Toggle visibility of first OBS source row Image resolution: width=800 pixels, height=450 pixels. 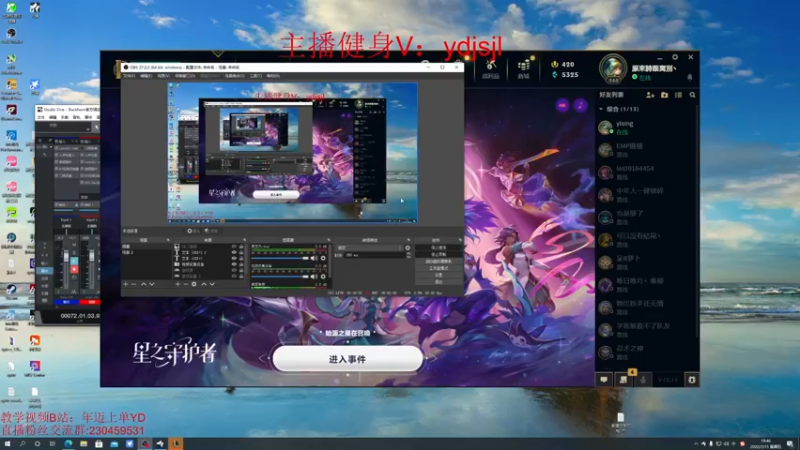[234, 246]
